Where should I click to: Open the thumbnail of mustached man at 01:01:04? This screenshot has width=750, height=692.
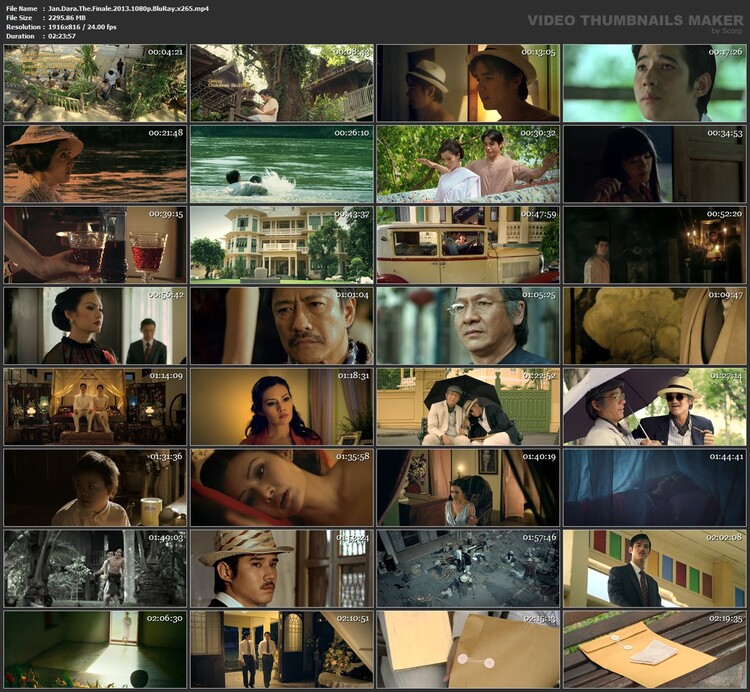(x=281, y=326)
